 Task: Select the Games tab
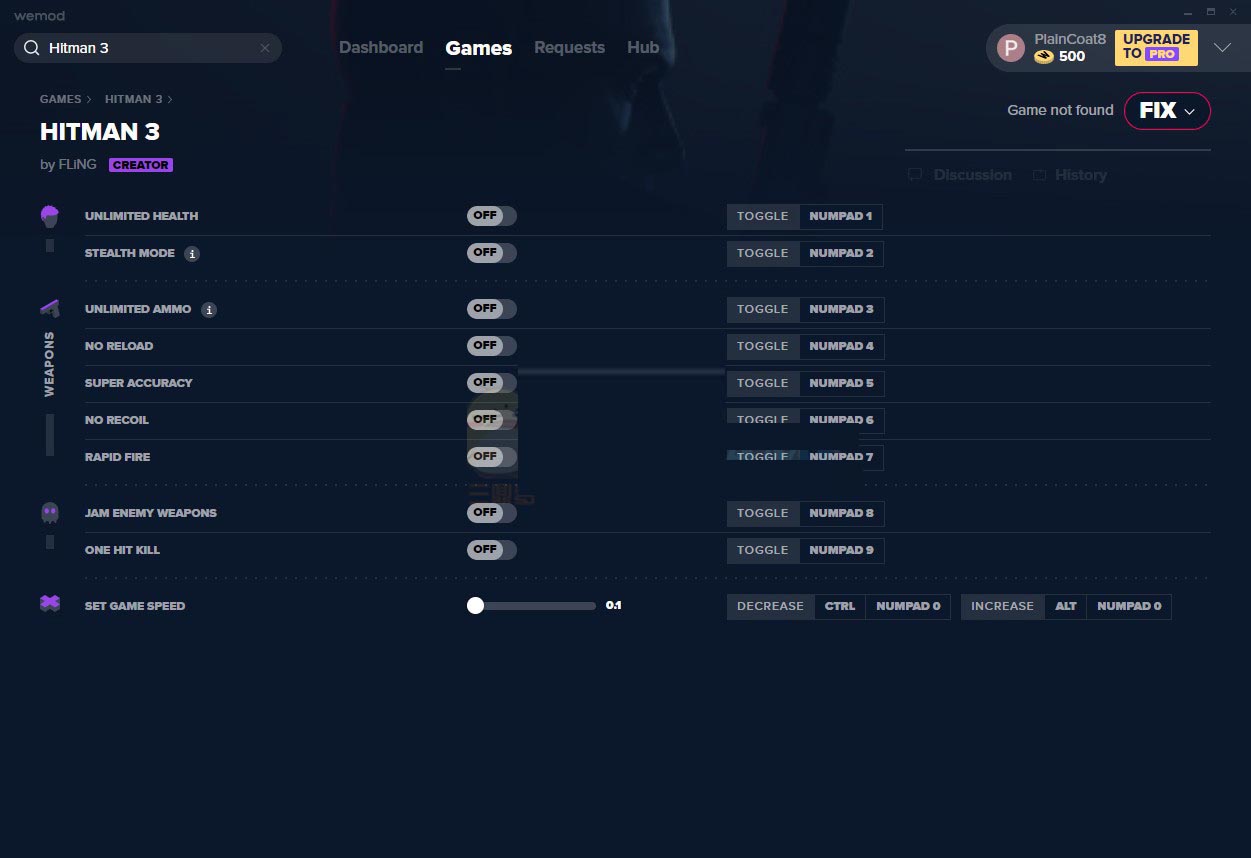(x=479, y=48)
